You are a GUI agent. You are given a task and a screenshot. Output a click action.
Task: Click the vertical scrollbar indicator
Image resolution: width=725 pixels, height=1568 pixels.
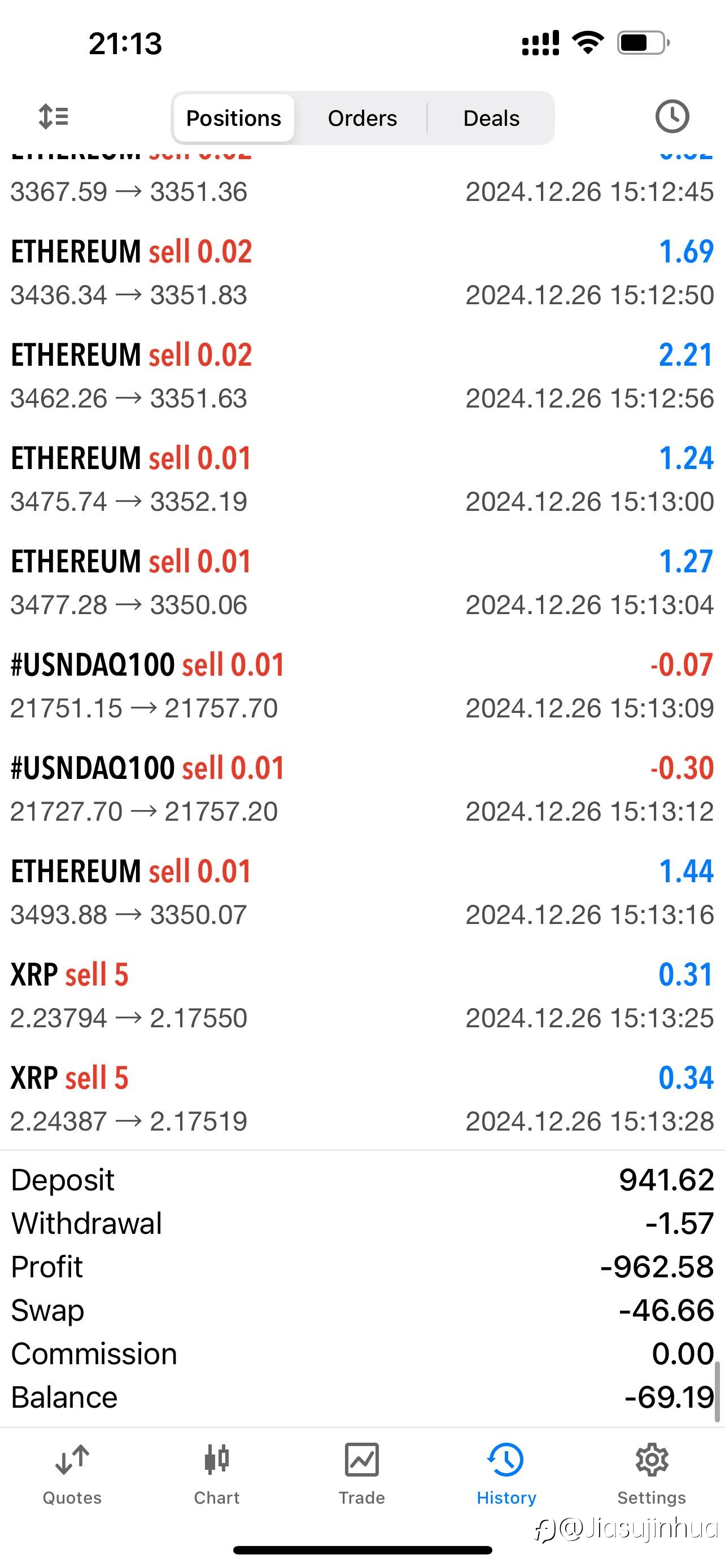719,1392
